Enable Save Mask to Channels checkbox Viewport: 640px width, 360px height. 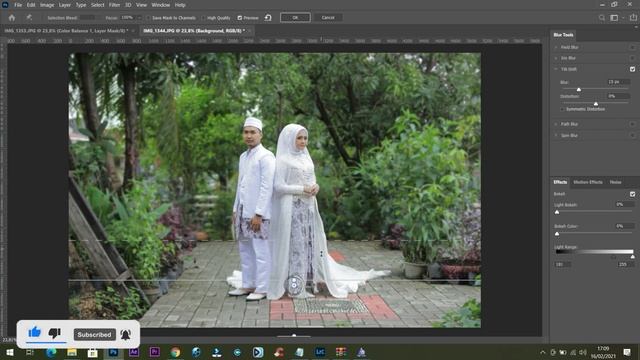tap(148, 18)
